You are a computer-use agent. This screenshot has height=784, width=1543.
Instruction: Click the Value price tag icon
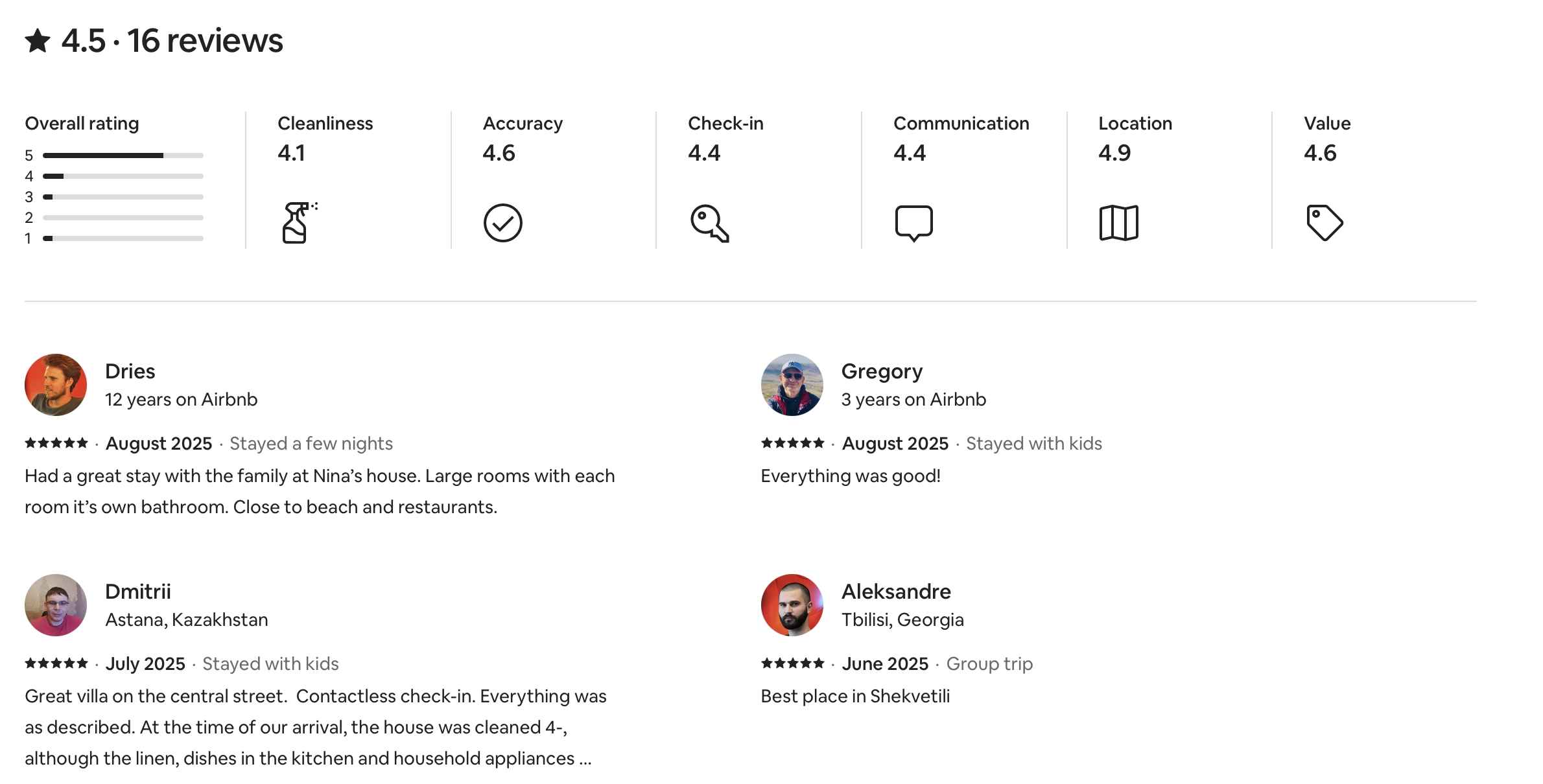click(1324, 223)
